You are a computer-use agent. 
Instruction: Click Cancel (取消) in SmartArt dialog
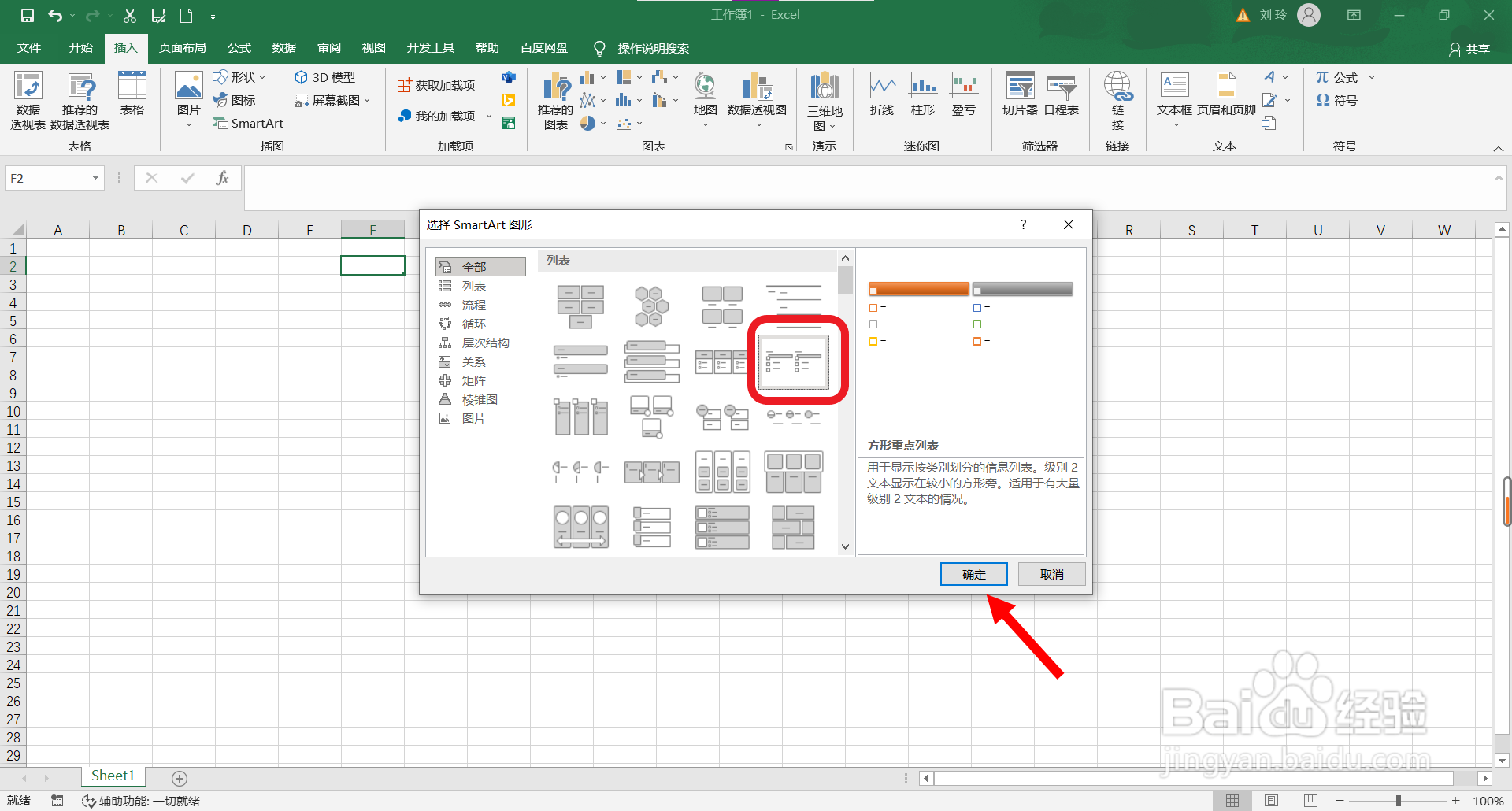tap(1052, 574)
